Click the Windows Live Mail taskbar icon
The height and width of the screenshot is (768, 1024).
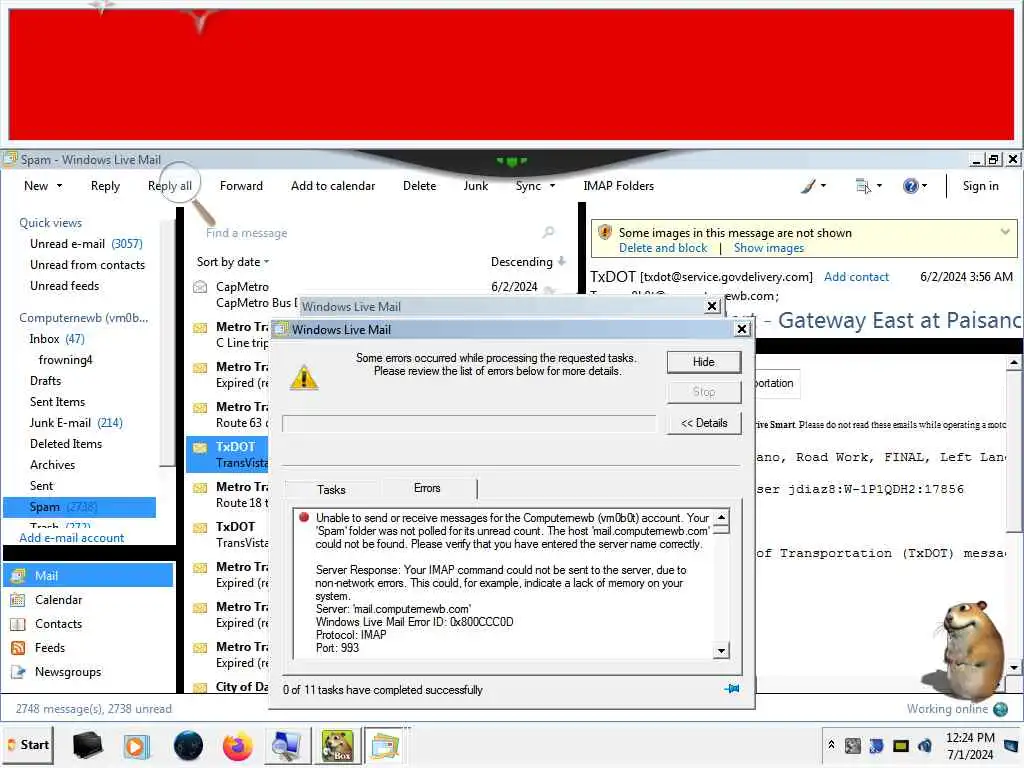(385, 745)
